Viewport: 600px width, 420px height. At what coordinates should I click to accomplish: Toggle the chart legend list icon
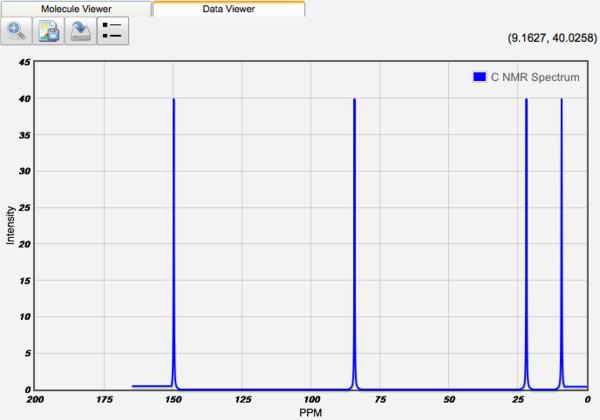pyautogui.click(x=112, y=33)
